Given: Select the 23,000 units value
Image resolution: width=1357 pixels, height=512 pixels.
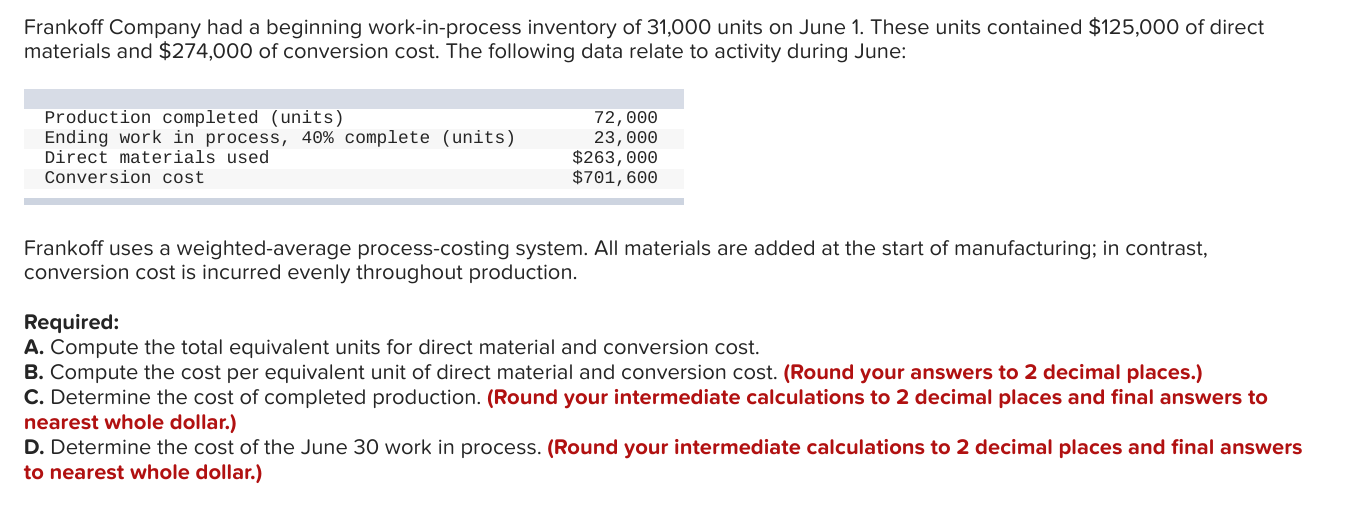Looking at the screenshot, I should (x=626, y=138).
